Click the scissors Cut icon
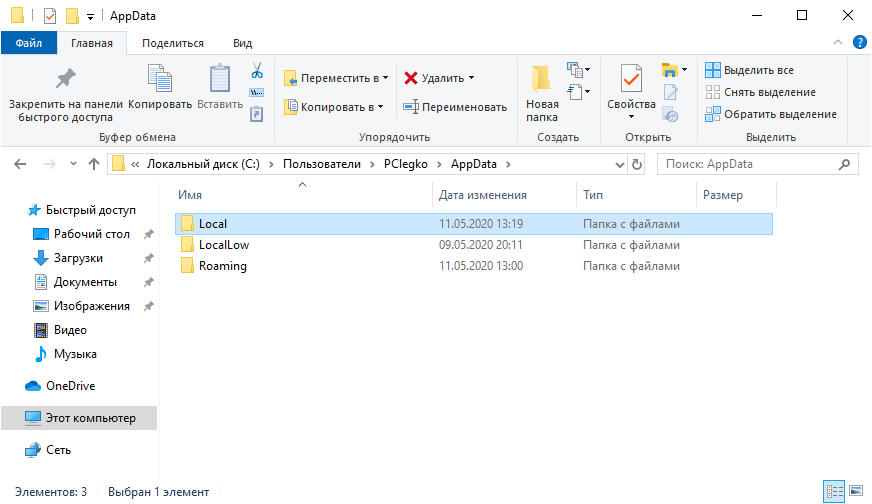872x504 pixels. click(256, 71)
